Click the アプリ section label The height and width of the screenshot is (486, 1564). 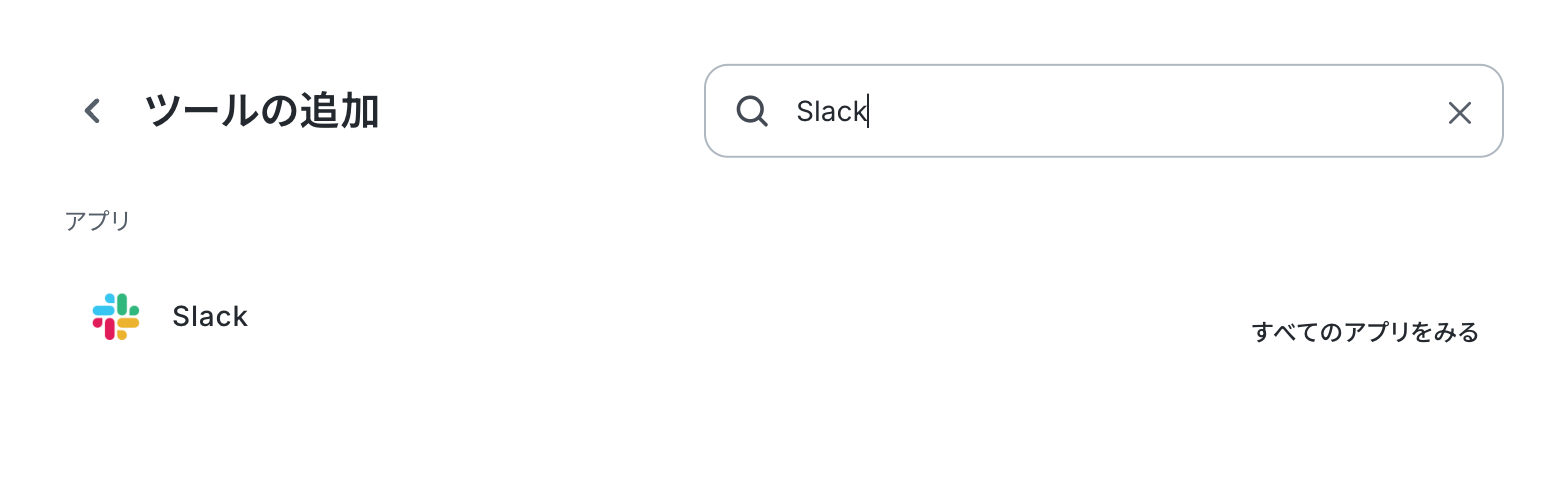(x=98, y=221)
